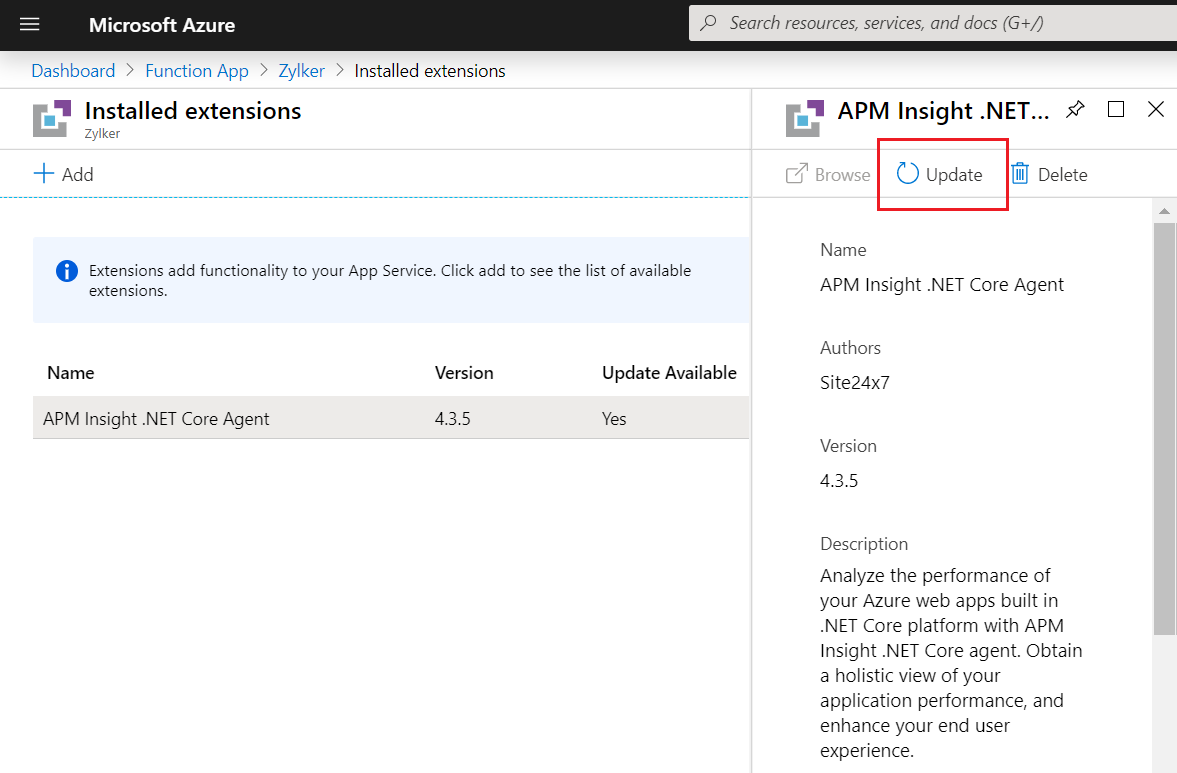Close the APM Insight details blade
1177x773 pixels.
pyautogui.click(x=1156, y=110)
